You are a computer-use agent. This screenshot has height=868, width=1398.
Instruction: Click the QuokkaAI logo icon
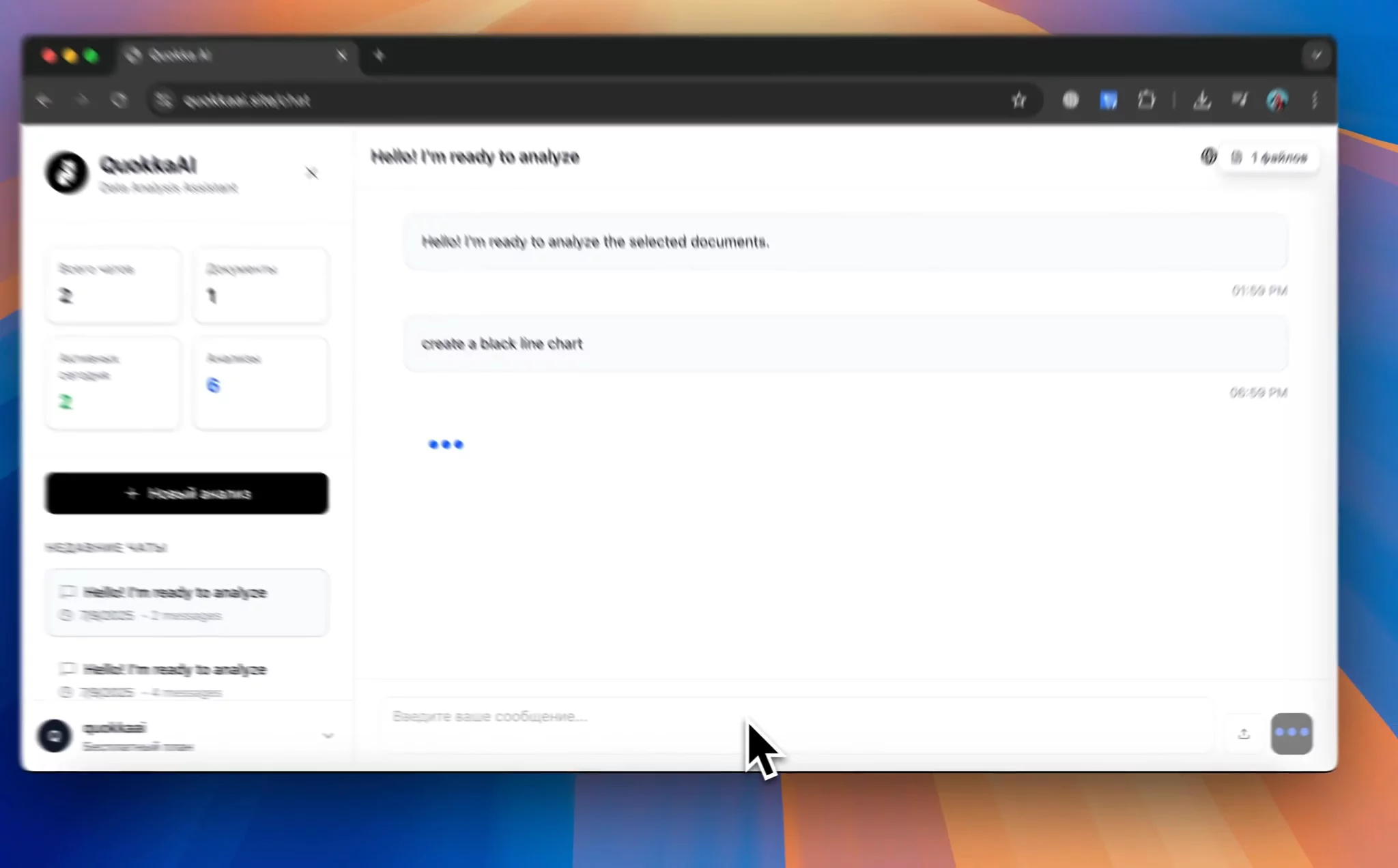[66, 173]
